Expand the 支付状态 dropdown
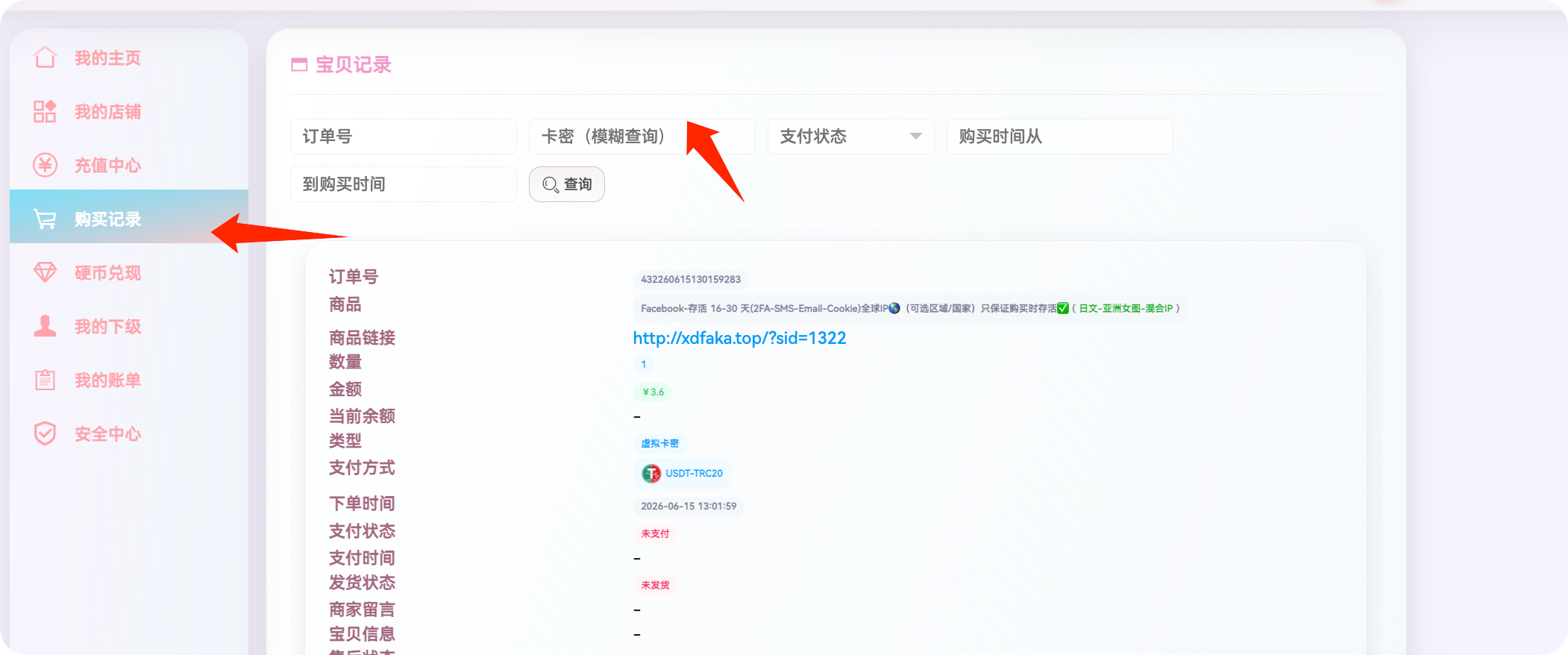This screenshot has height=655, width=1568. click(850, 137)
